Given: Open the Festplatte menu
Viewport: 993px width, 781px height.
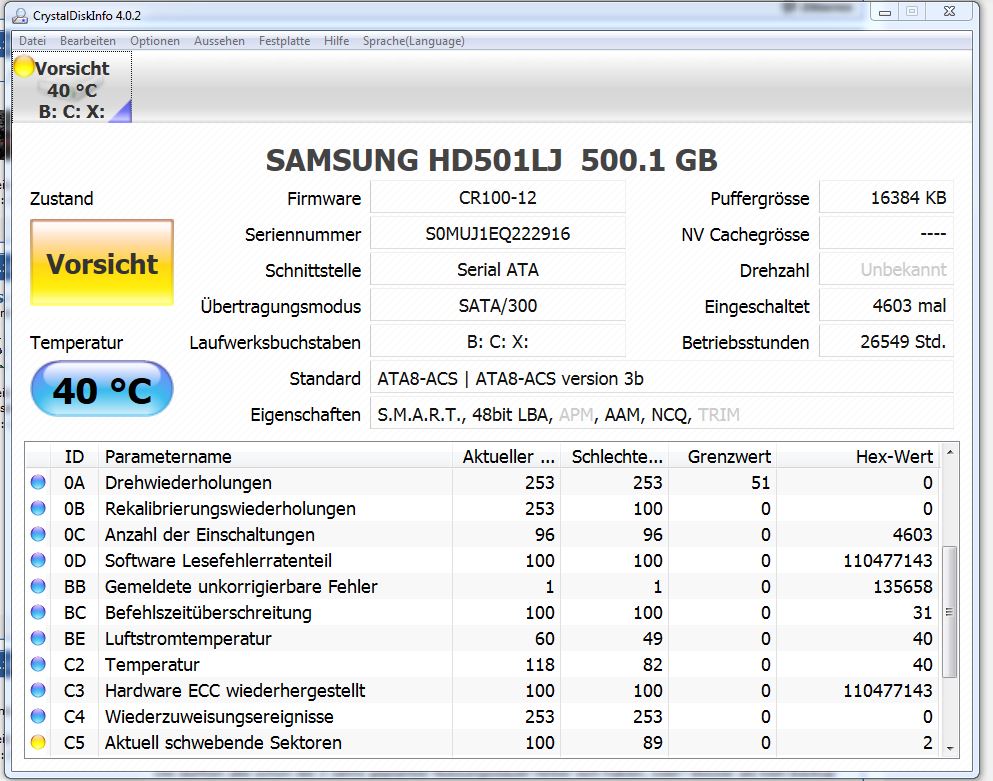Looking at the screenshot, I should coord(284,41).
